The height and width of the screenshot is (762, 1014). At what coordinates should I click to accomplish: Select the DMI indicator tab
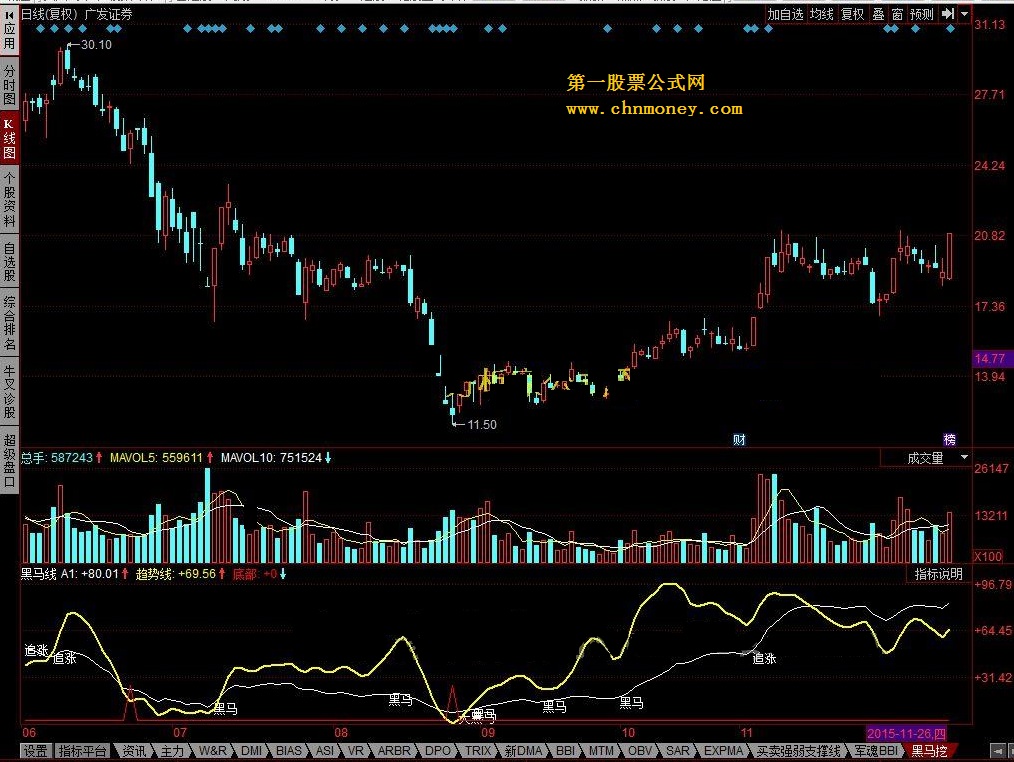point(252,751)
